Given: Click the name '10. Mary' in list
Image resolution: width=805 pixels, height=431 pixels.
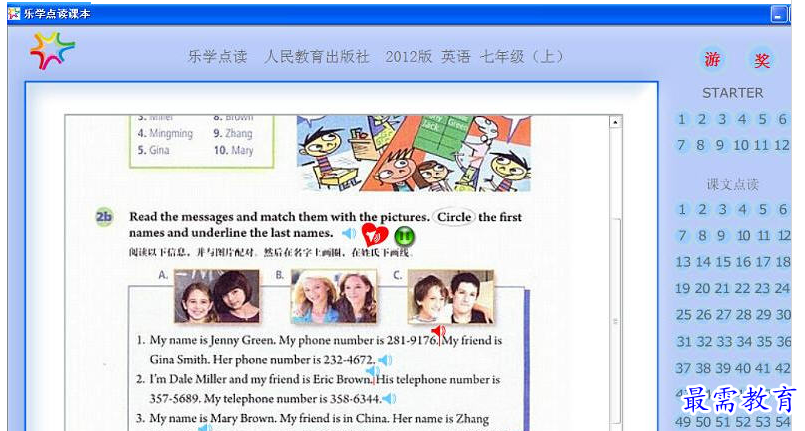Looking at the screenshot, I should tap(234, 151).
